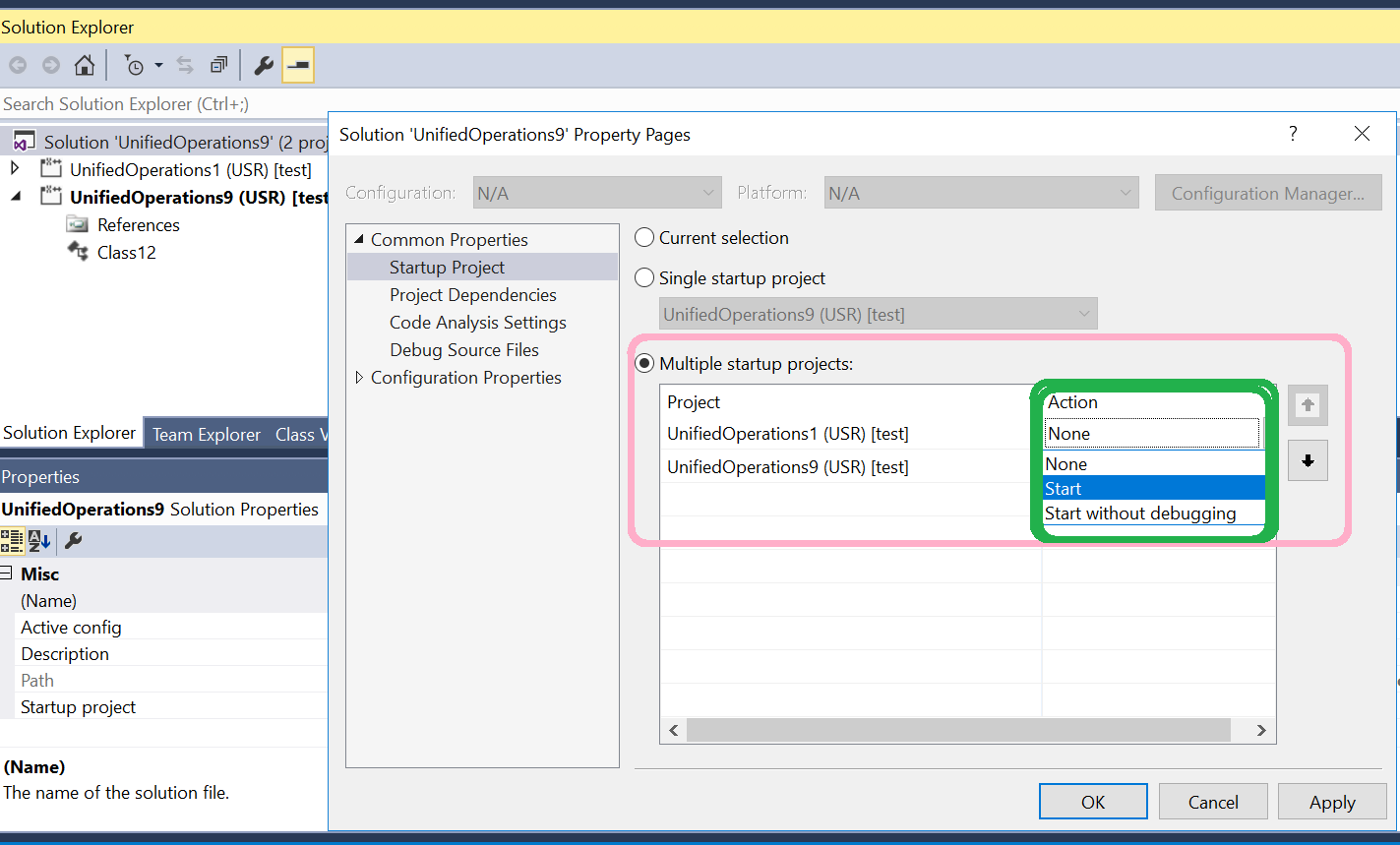Select the References node in Solution Explorer
Viewport: 1400px width, 845px height.
[x=139, y=224]
